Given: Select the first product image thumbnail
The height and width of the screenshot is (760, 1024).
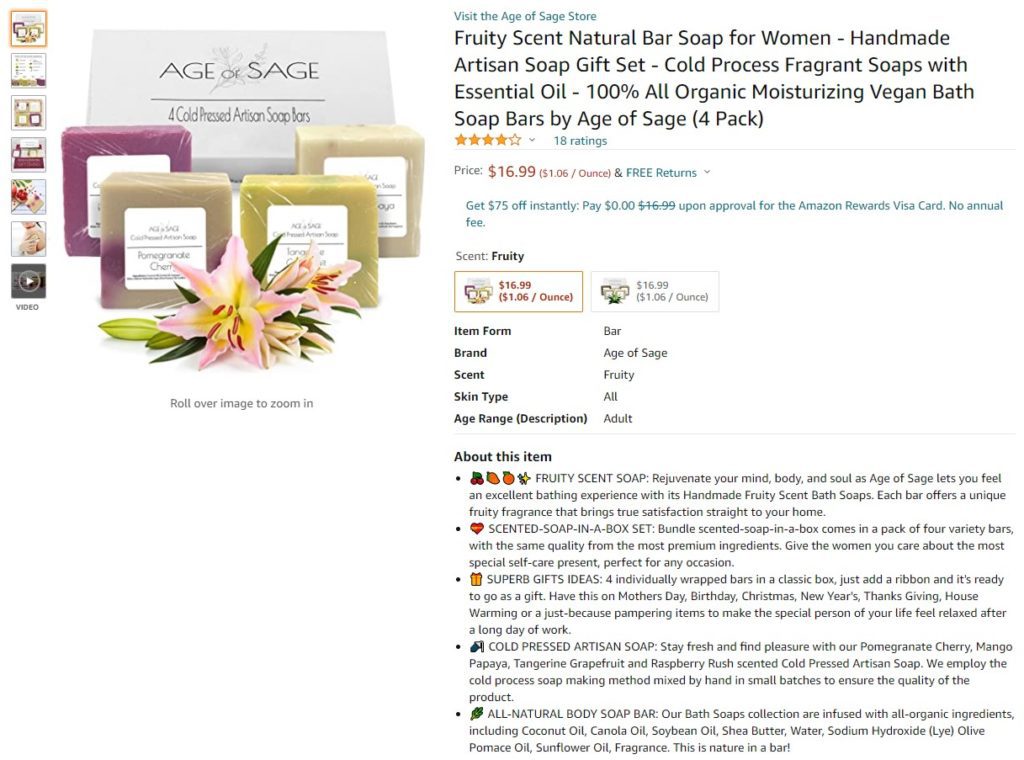Looking at the screenshot, I should [28, 29].
